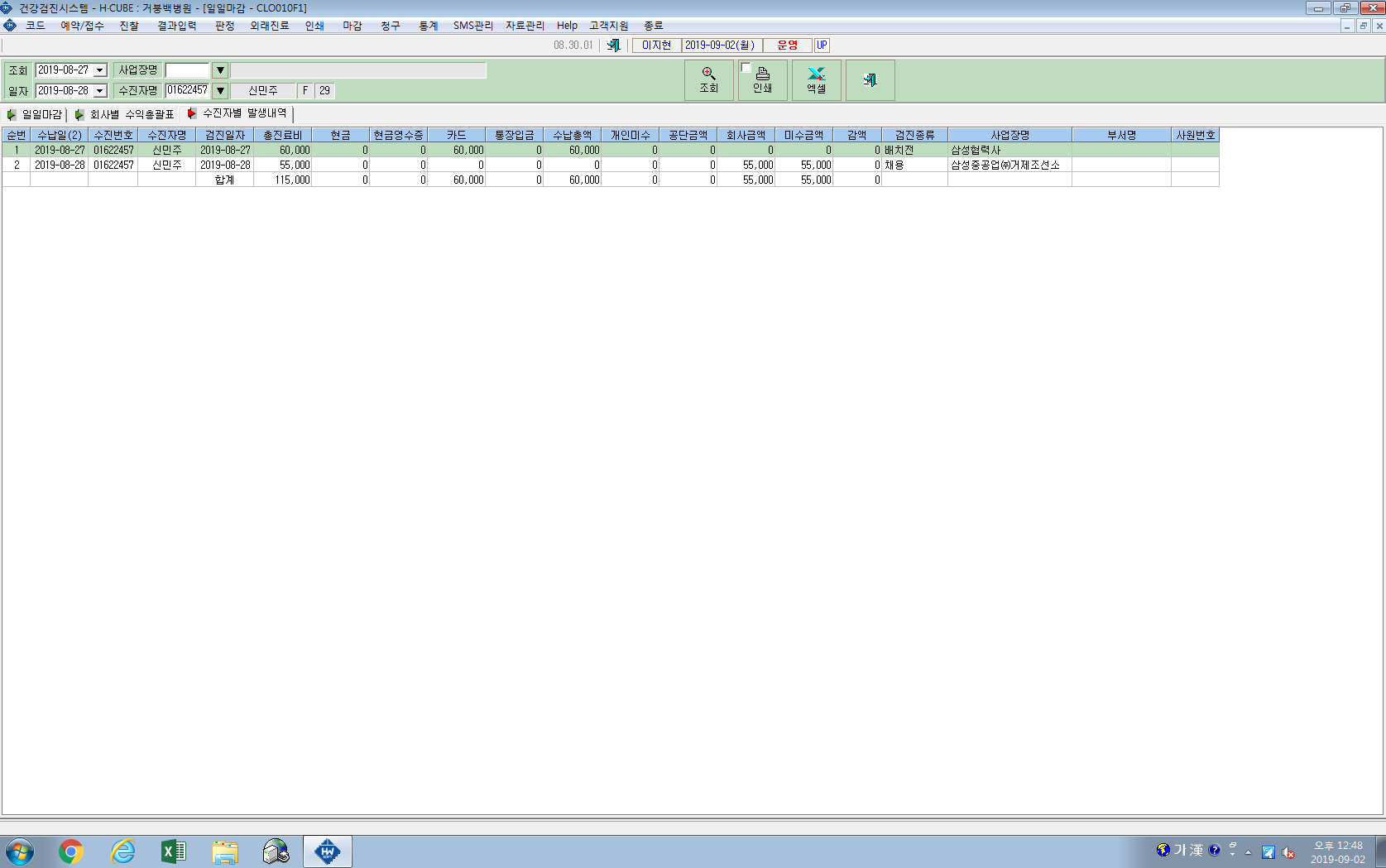Click the 수진자명 number input field
The image size is (1386, 868).
tap(188, 90)
